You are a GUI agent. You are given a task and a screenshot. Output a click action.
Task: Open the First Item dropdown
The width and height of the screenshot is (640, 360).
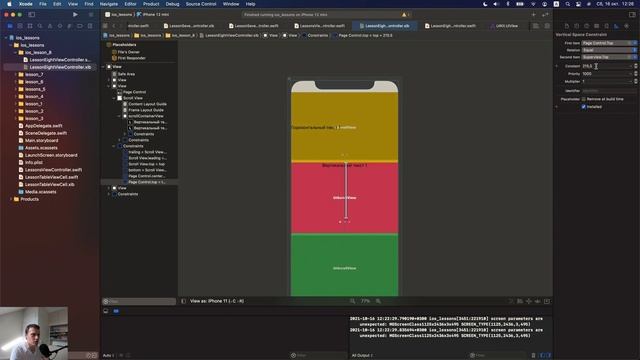[x=609, y=43]
